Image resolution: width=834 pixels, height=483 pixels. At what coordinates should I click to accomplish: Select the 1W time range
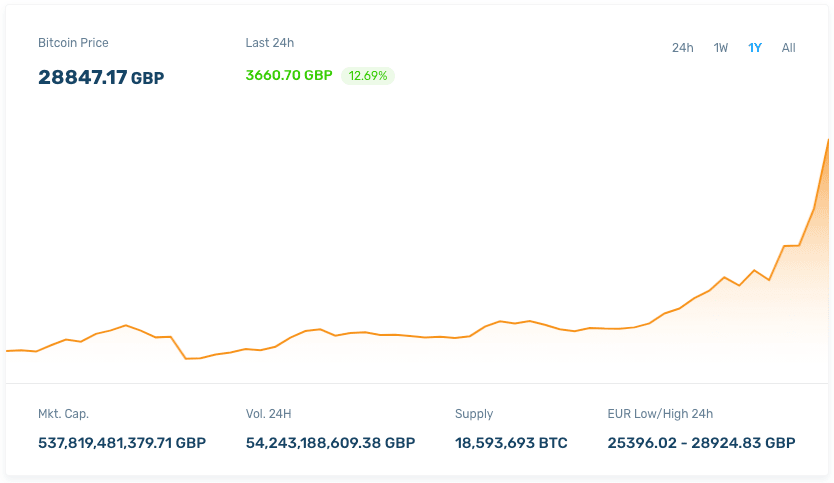(x=721, y=48)
